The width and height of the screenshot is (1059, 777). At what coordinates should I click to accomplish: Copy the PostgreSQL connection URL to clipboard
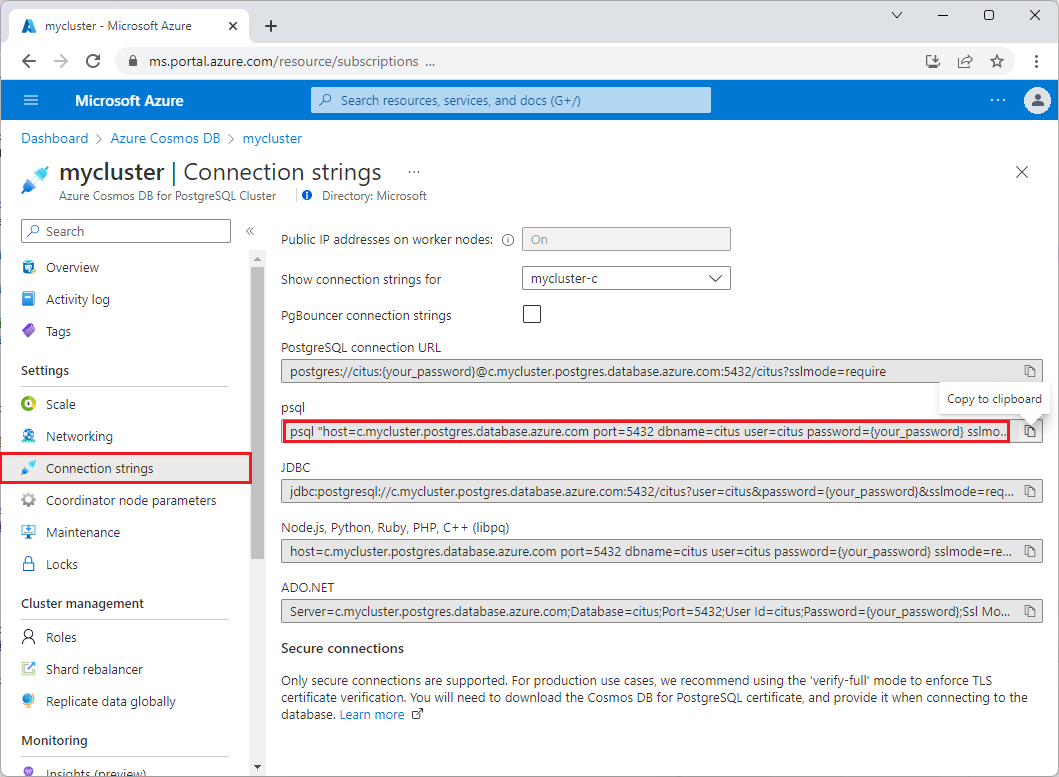pos(1030,371)
